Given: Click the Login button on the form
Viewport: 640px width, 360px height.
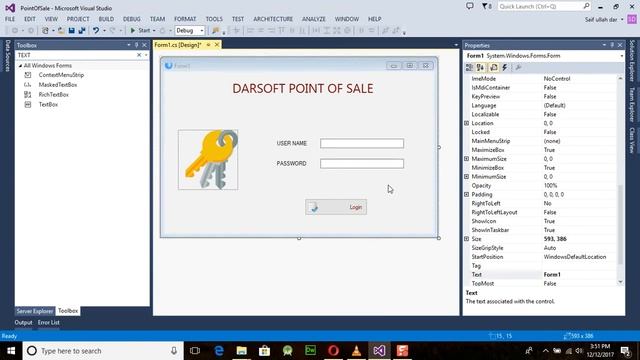Looking at the screenshot, I should coord(336,207).
